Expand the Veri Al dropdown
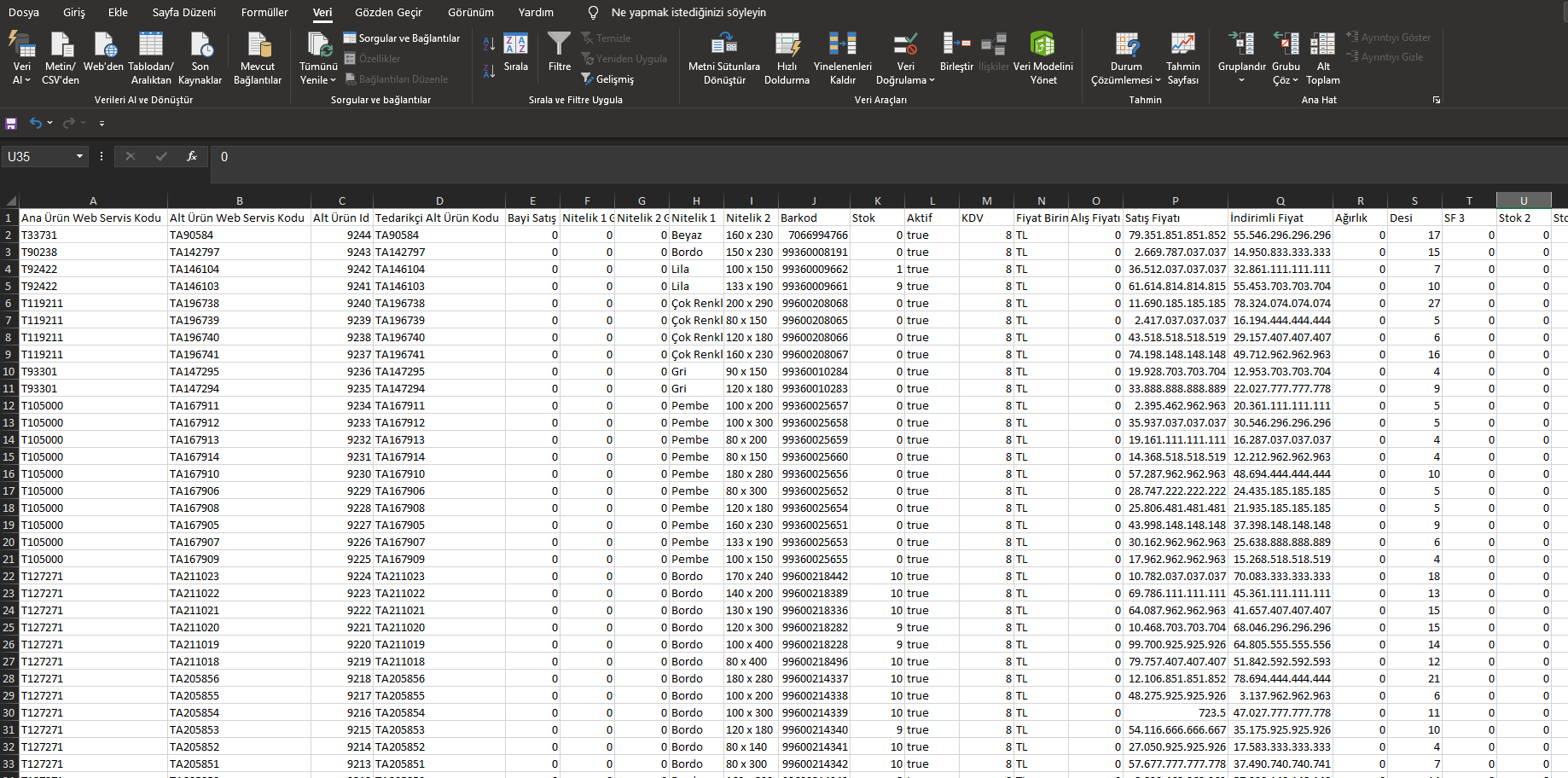1568x778 pixels. pyautogui.click(x=21, y=80)
